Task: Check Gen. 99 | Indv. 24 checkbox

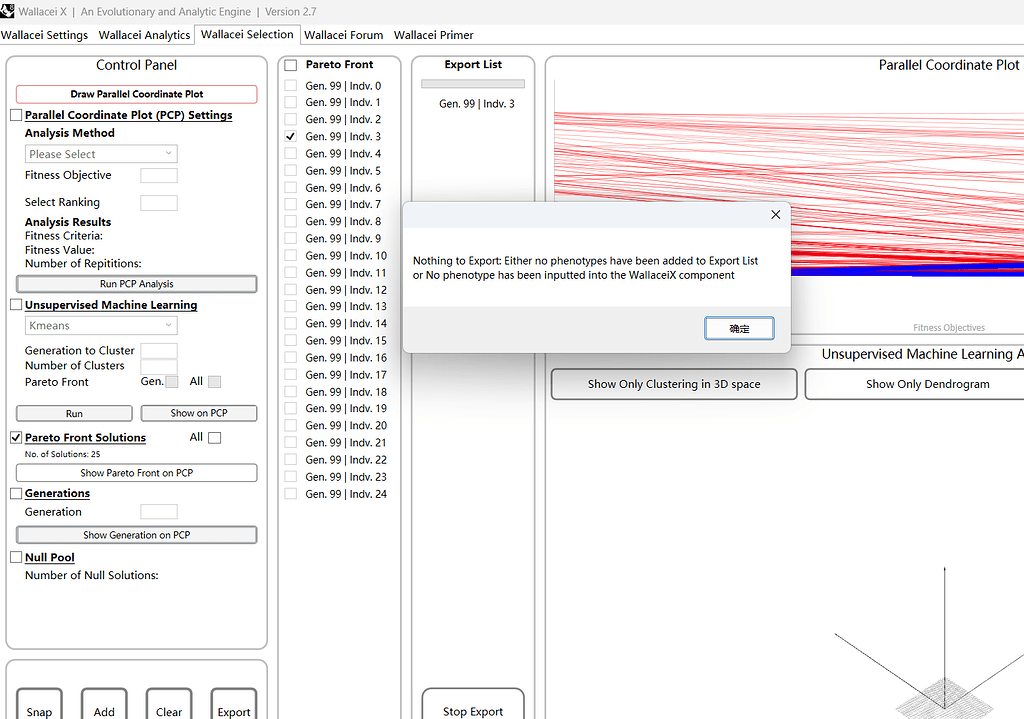Action: pos(291,494)
